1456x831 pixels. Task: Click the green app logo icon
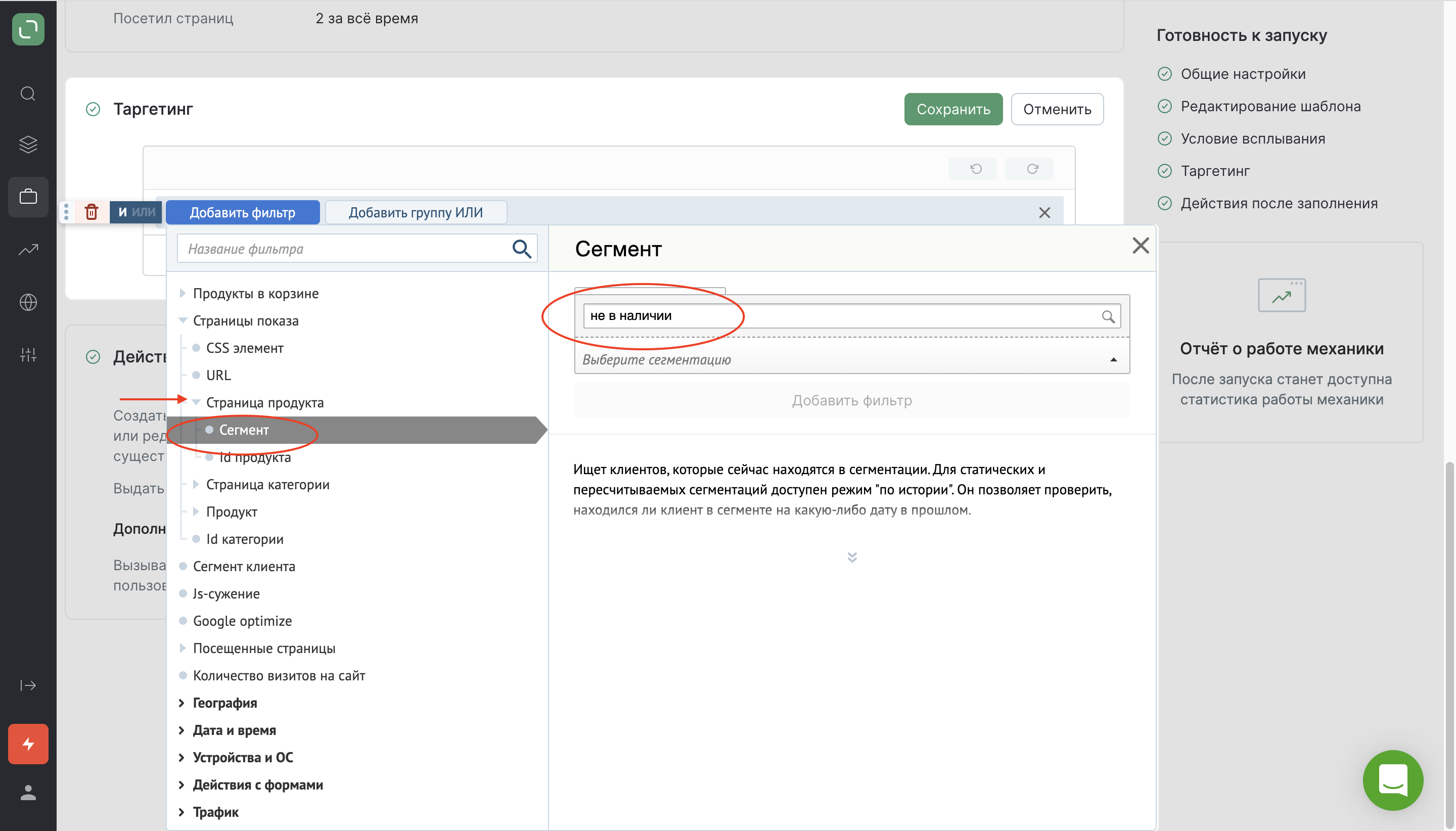28,29
